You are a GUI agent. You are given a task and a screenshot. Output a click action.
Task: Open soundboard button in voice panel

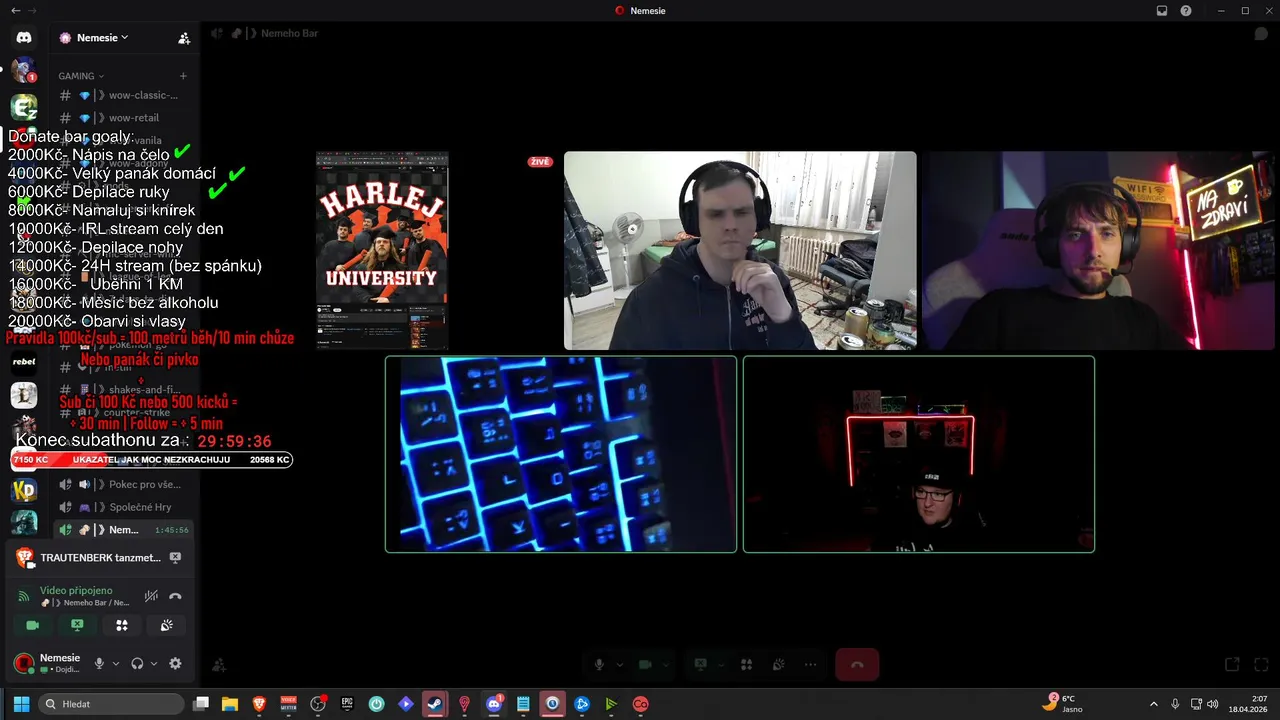[167, 625]
